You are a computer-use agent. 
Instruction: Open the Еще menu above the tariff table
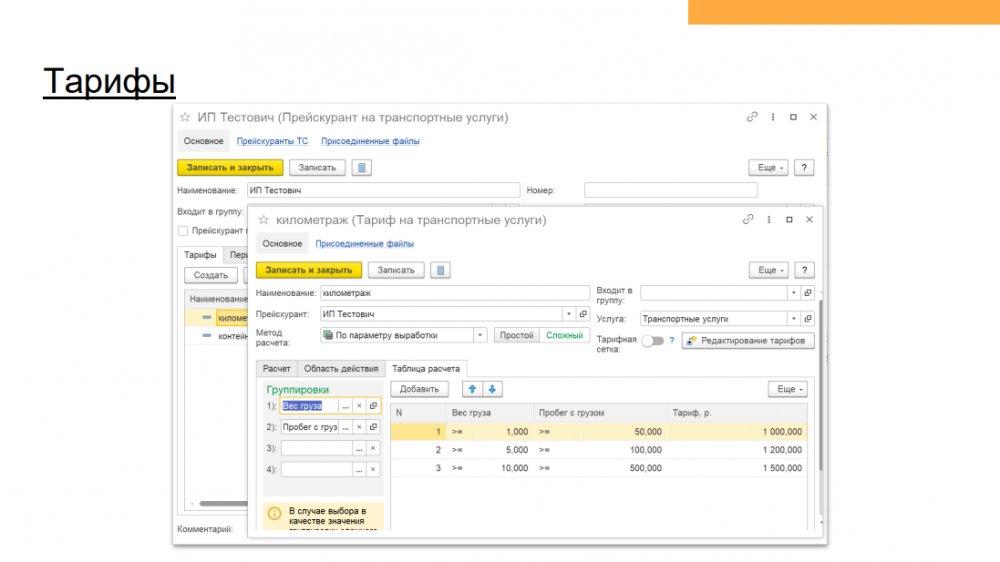click(787, 389)
